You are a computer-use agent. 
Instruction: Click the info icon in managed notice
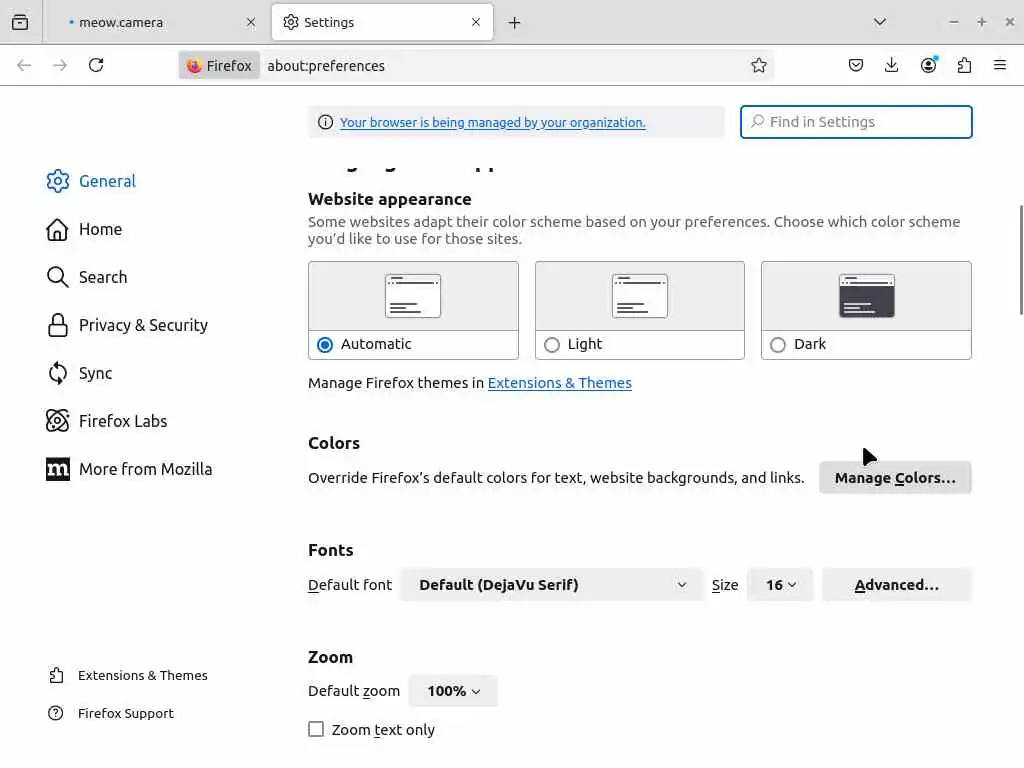(x=325, y=122)
